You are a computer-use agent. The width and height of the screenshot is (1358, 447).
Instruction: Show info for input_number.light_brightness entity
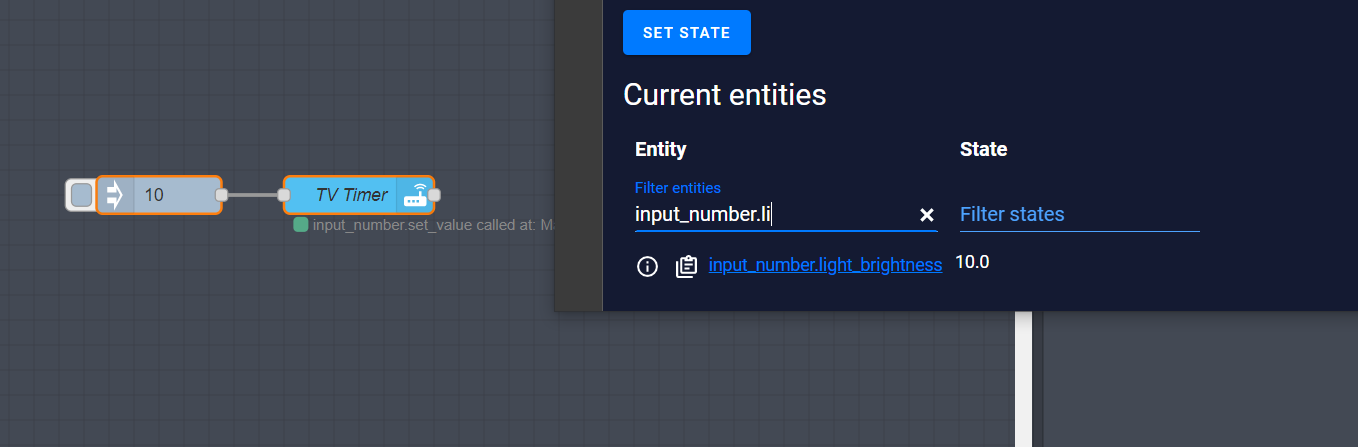(x=648, y=266)
